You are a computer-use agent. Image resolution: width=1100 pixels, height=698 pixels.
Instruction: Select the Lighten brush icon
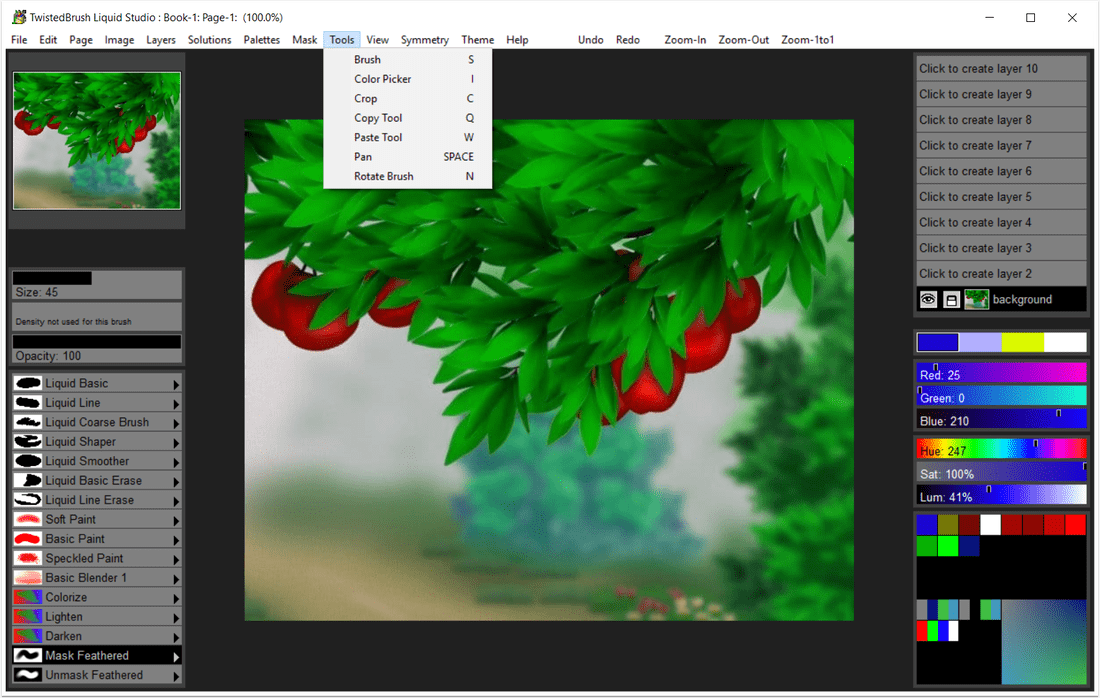coord(28,617)
